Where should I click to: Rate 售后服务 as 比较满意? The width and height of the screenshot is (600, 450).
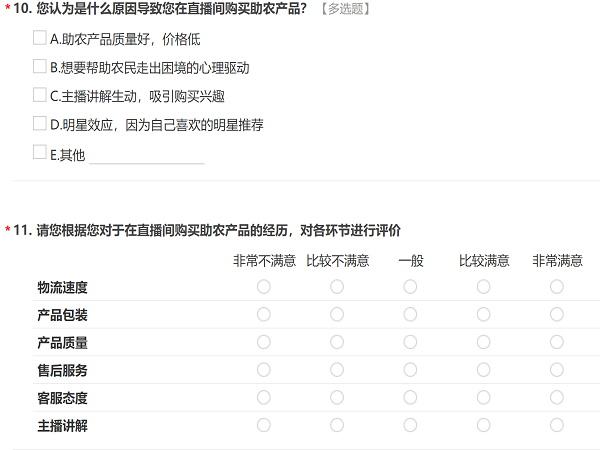(484, 370)
